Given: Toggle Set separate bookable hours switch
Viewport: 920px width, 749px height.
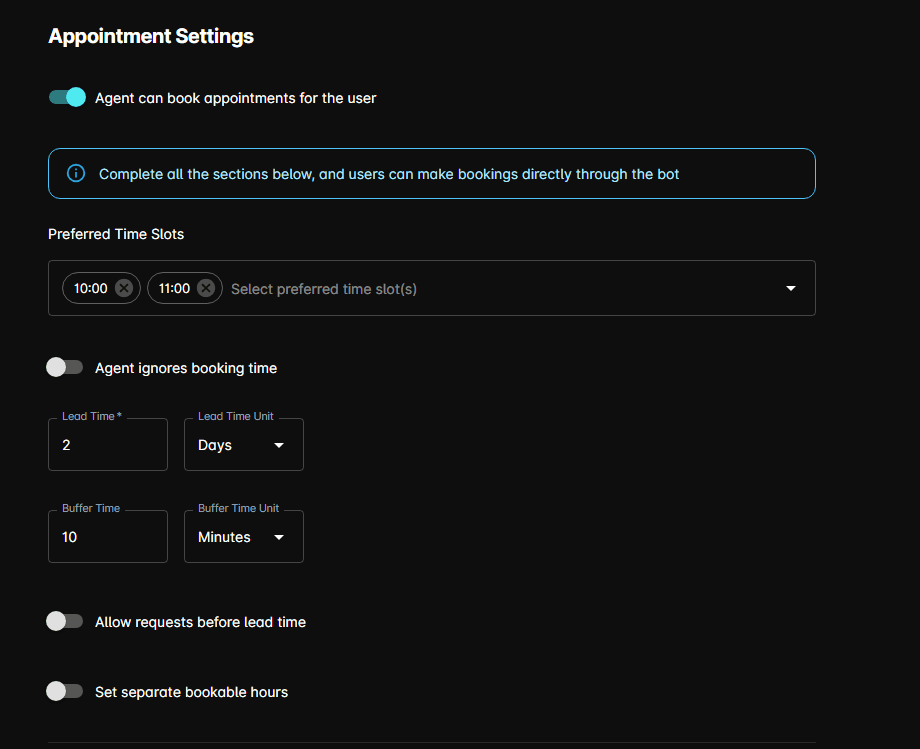Looking at the screenshot, I should [x=65, y=691].
